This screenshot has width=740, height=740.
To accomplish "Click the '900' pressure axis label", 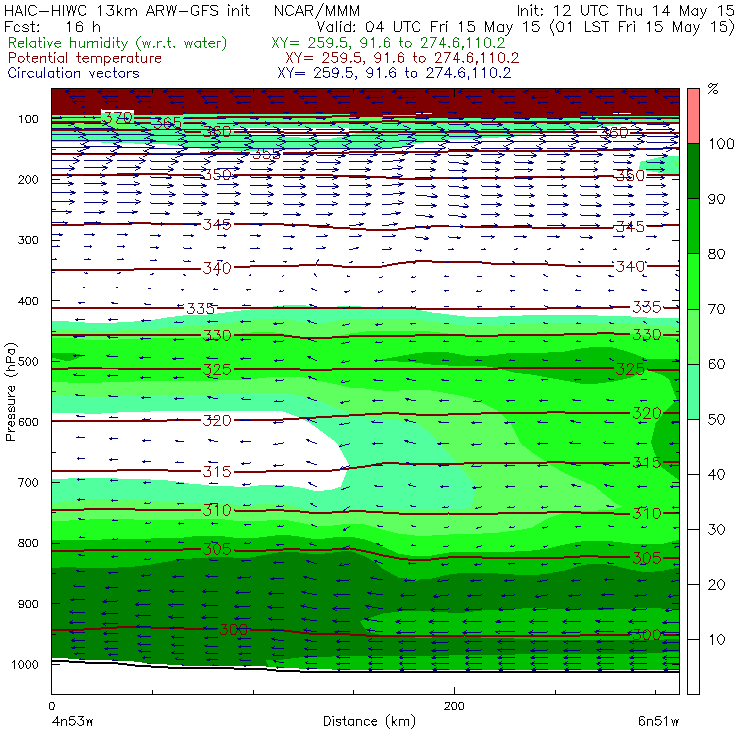I will [28, 604].
